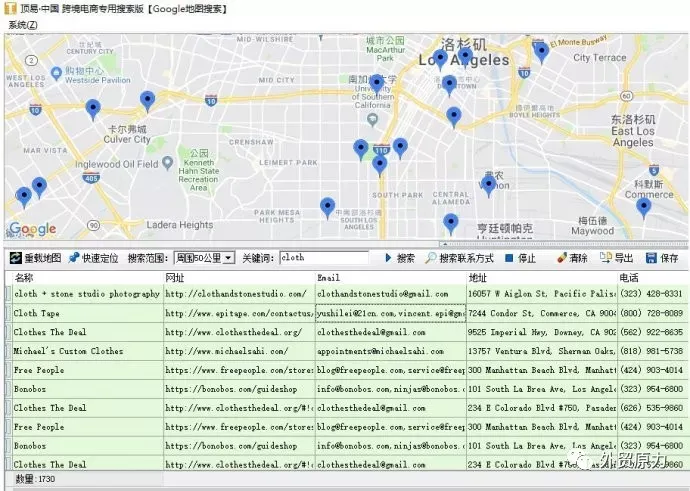Click the 电话 column header
Screen dimensions: 690x491
[x=653, y=278]
